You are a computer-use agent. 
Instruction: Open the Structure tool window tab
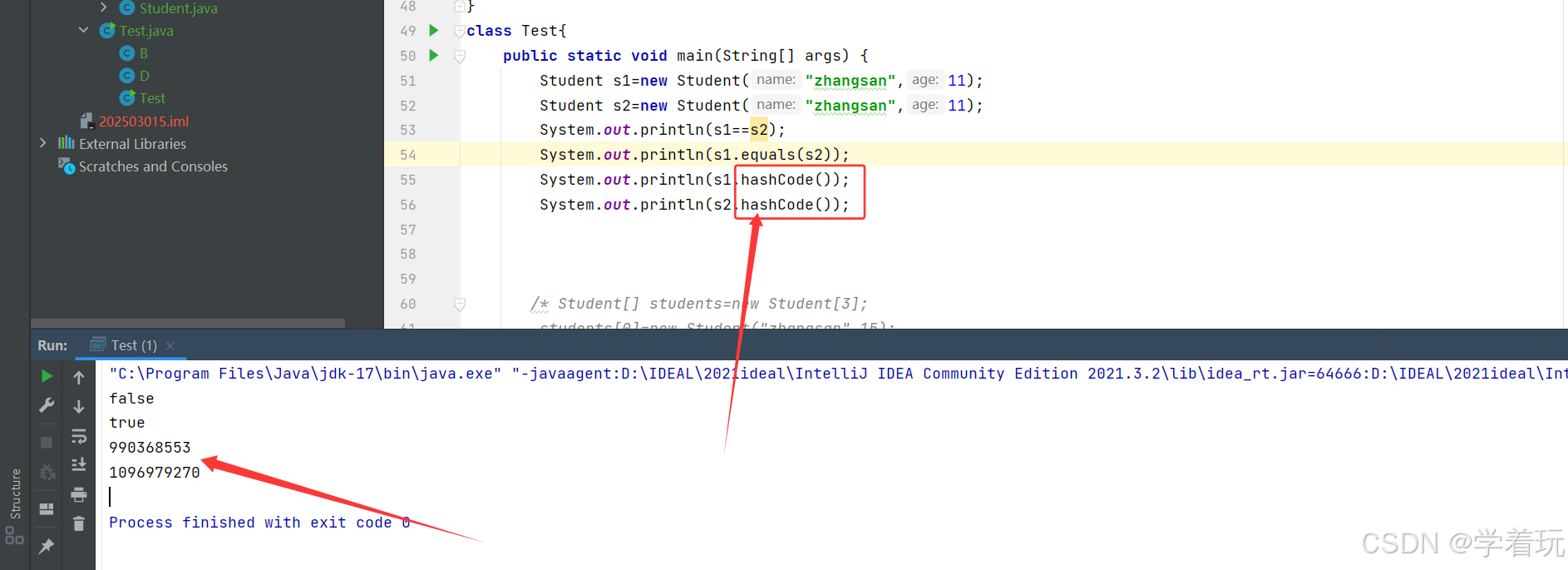click(15, 493)
